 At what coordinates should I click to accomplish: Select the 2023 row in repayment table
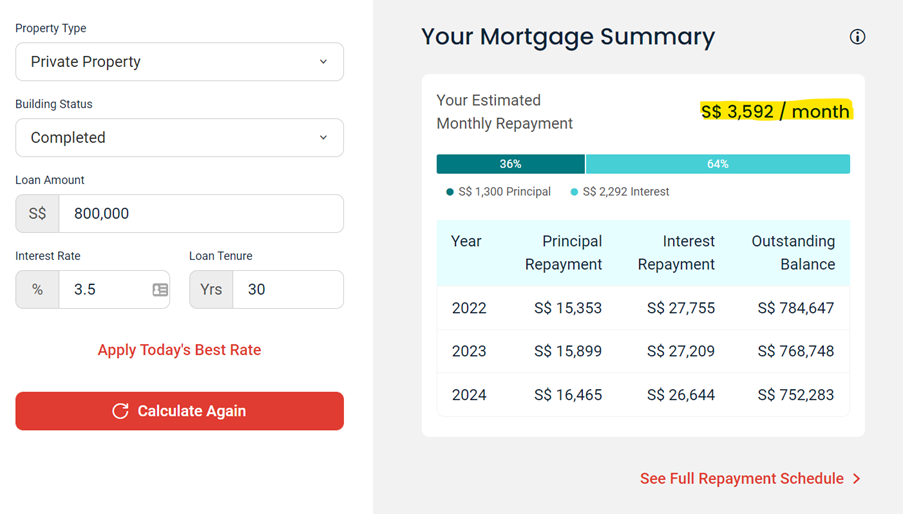click(x=643, y=351)
